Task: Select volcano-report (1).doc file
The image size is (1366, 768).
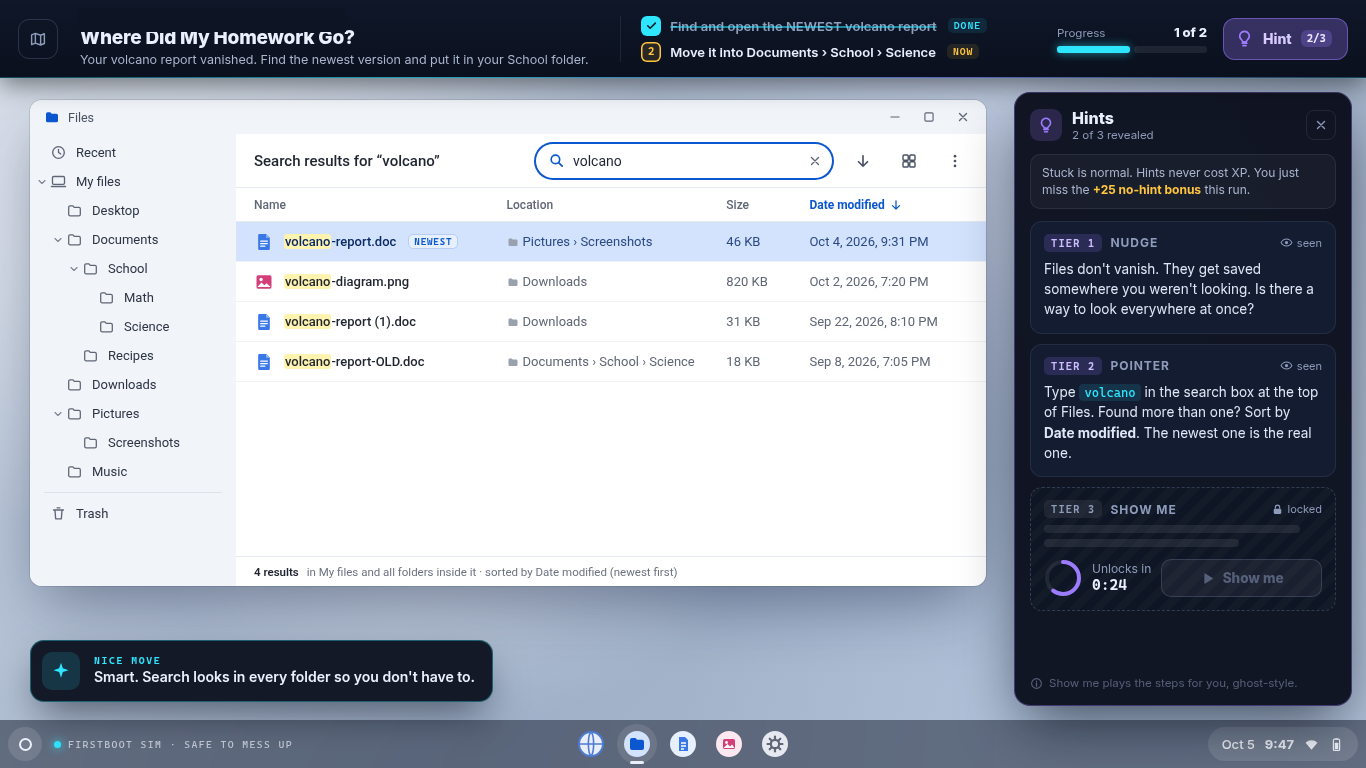Action: [x=611, y=322]
